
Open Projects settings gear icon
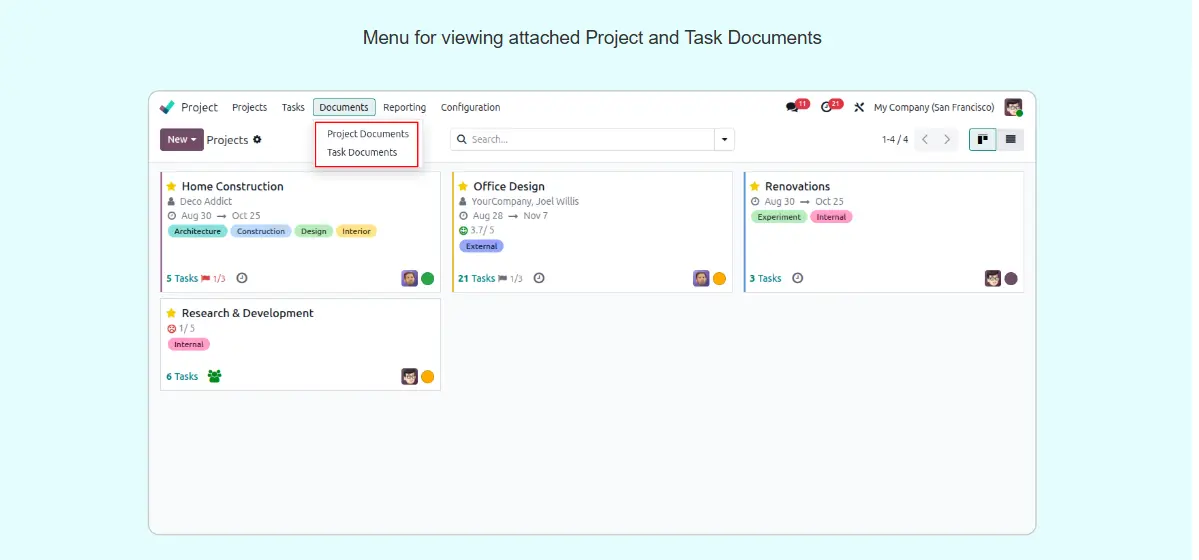(x=257, y=140)
